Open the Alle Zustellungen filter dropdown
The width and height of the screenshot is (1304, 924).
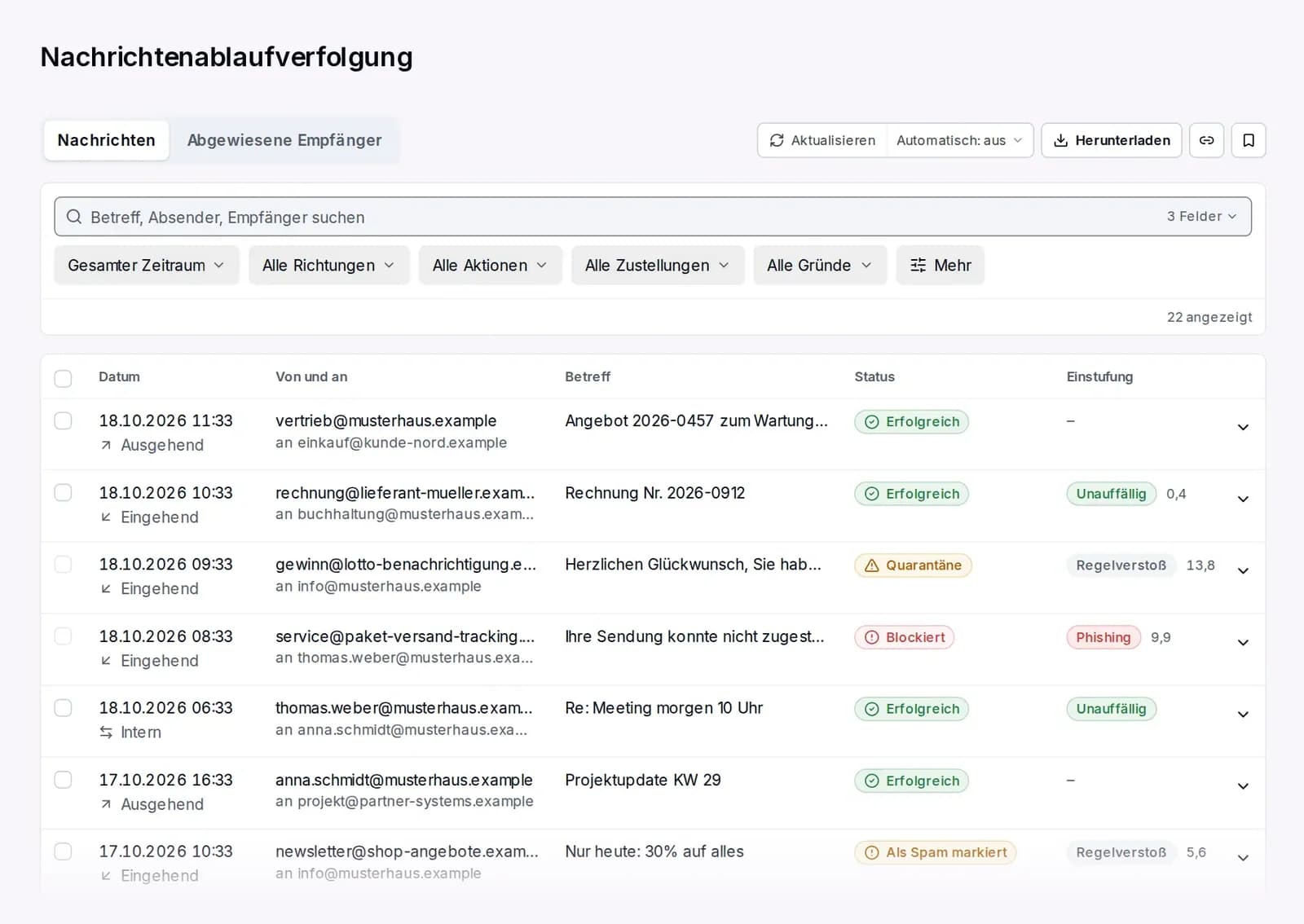pos(658,266)
